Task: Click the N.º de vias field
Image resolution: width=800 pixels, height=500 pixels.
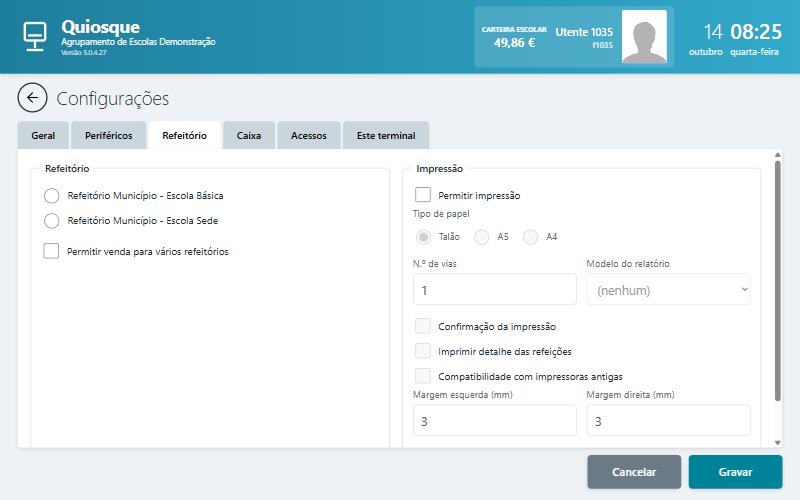Action: (495, 289)
